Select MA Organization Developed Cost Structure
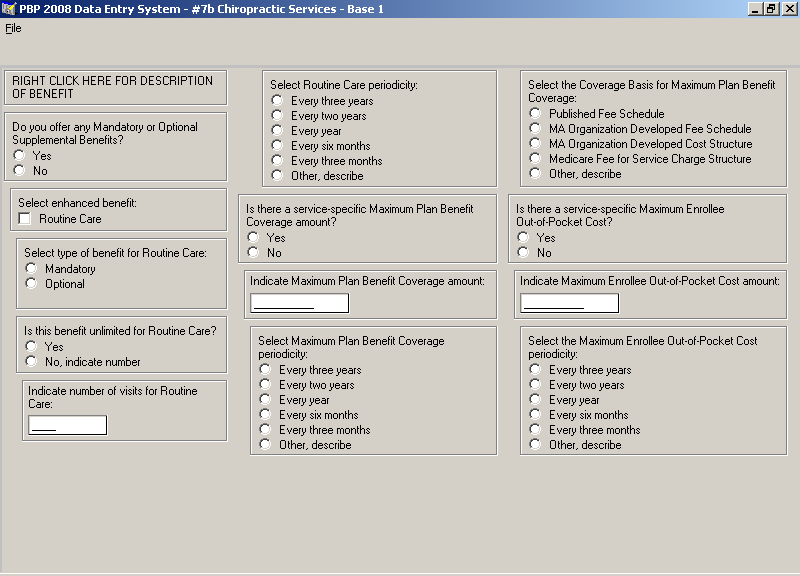800x576 pixels. click(535, 143)
